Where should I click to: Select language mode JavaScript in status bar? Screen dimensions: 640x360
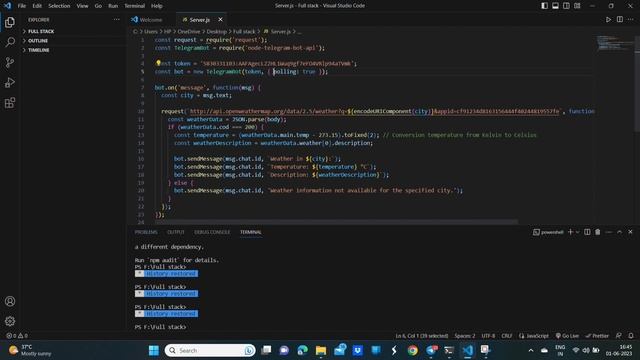click(534, 336)
